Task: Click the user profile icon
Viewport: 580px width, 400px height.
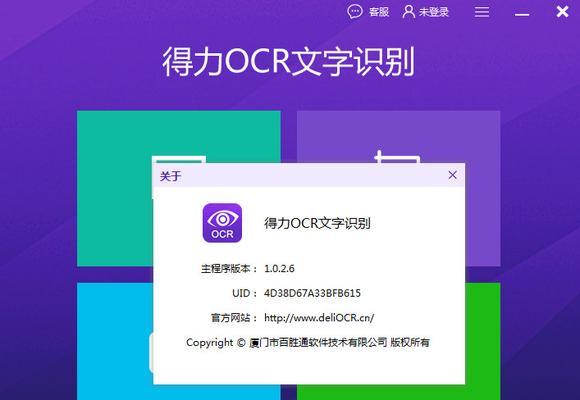Action: coord(408,12)
